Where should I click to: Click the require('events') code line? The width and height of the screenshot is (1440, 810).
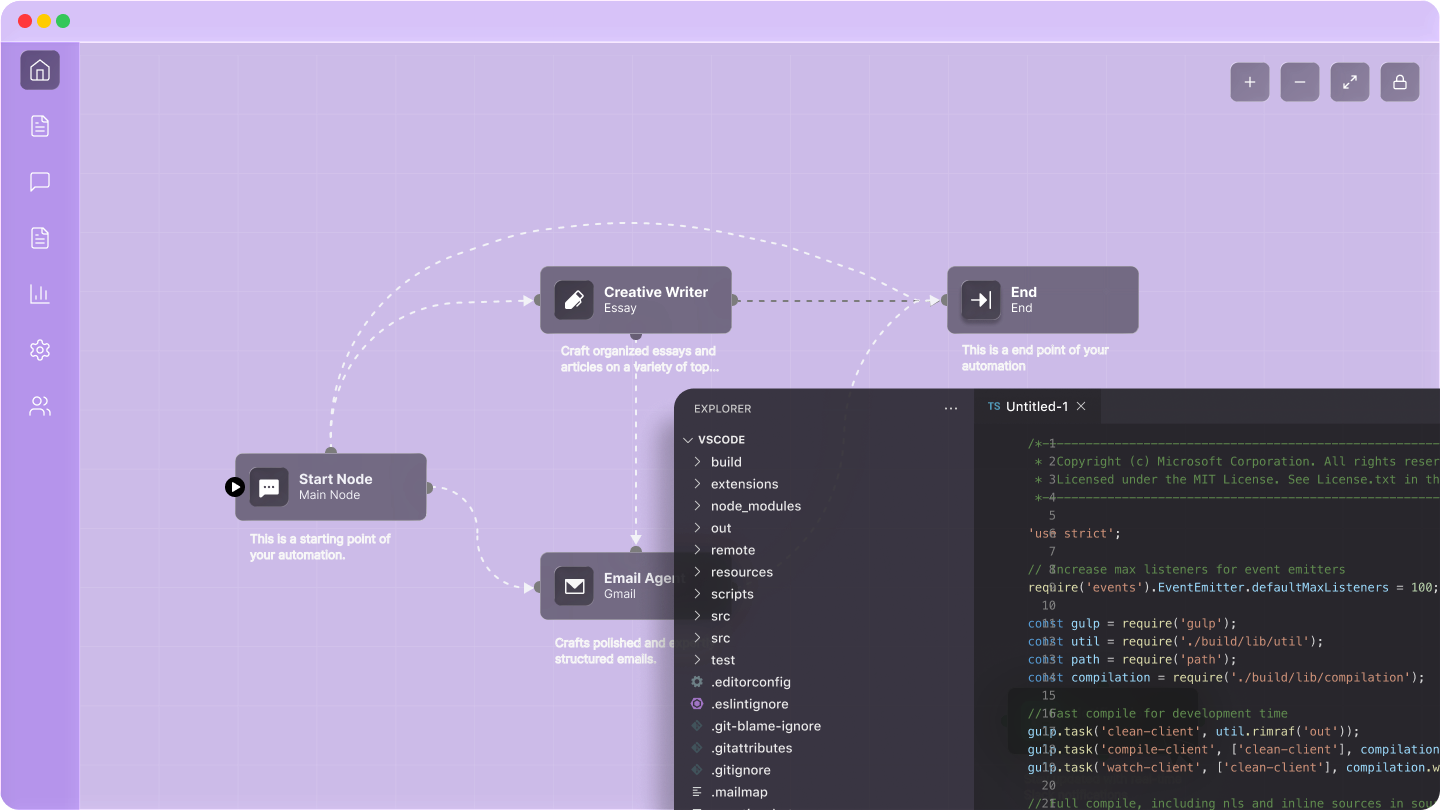pos(1233,587)
